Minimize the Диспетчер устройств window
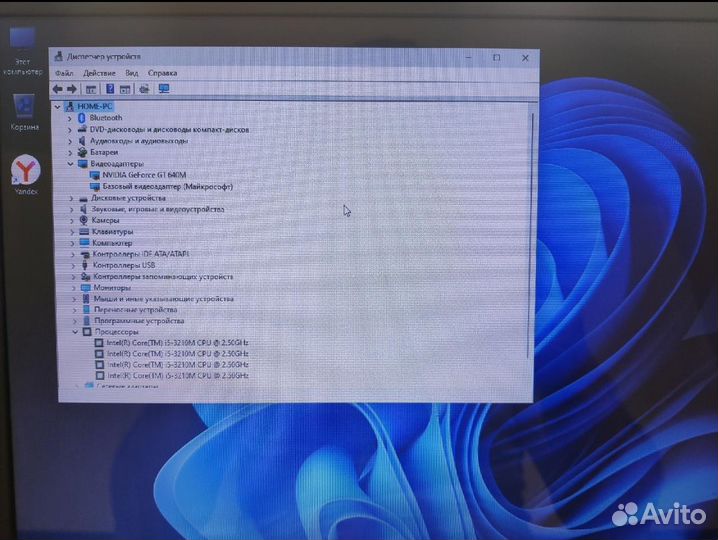This screenshot has width=718, height=540. click(x=468, y=58)
